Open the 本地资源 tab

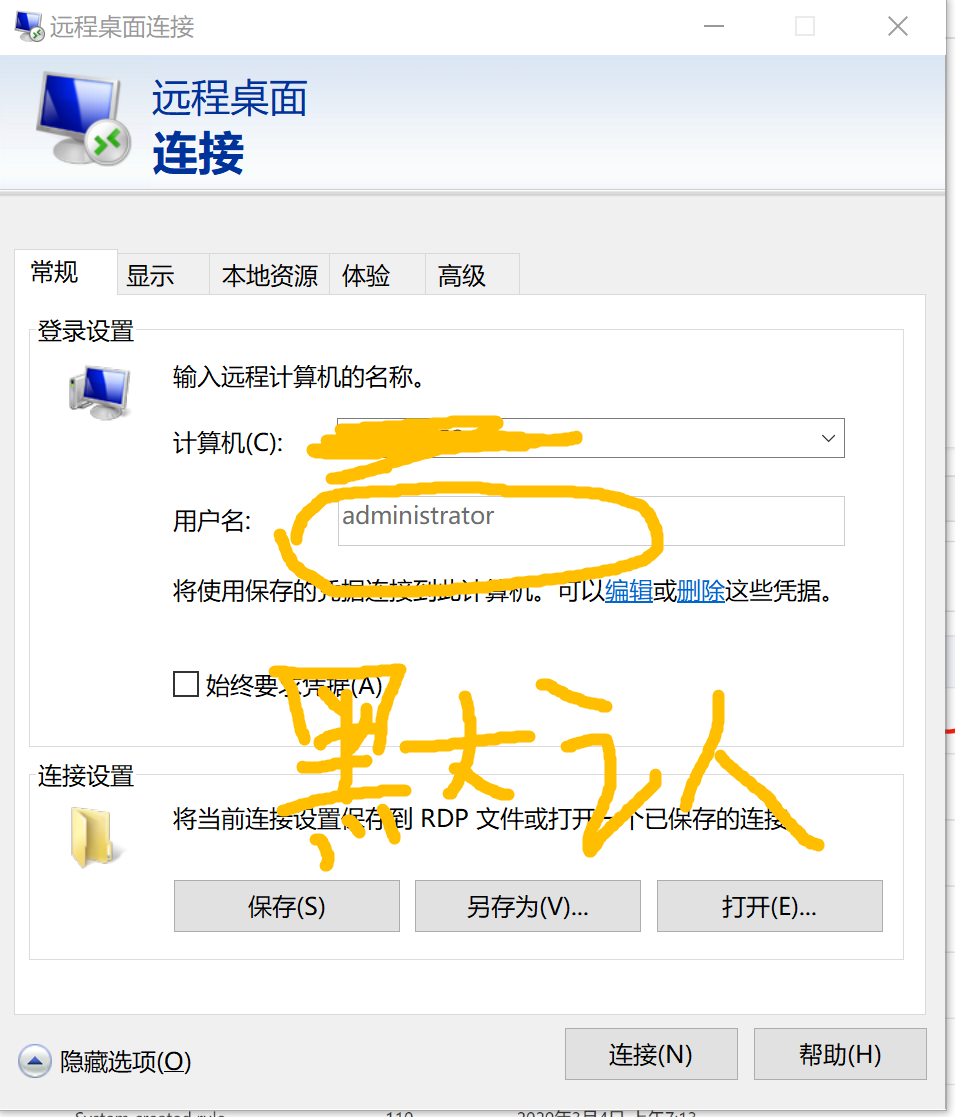pos(269,274)
